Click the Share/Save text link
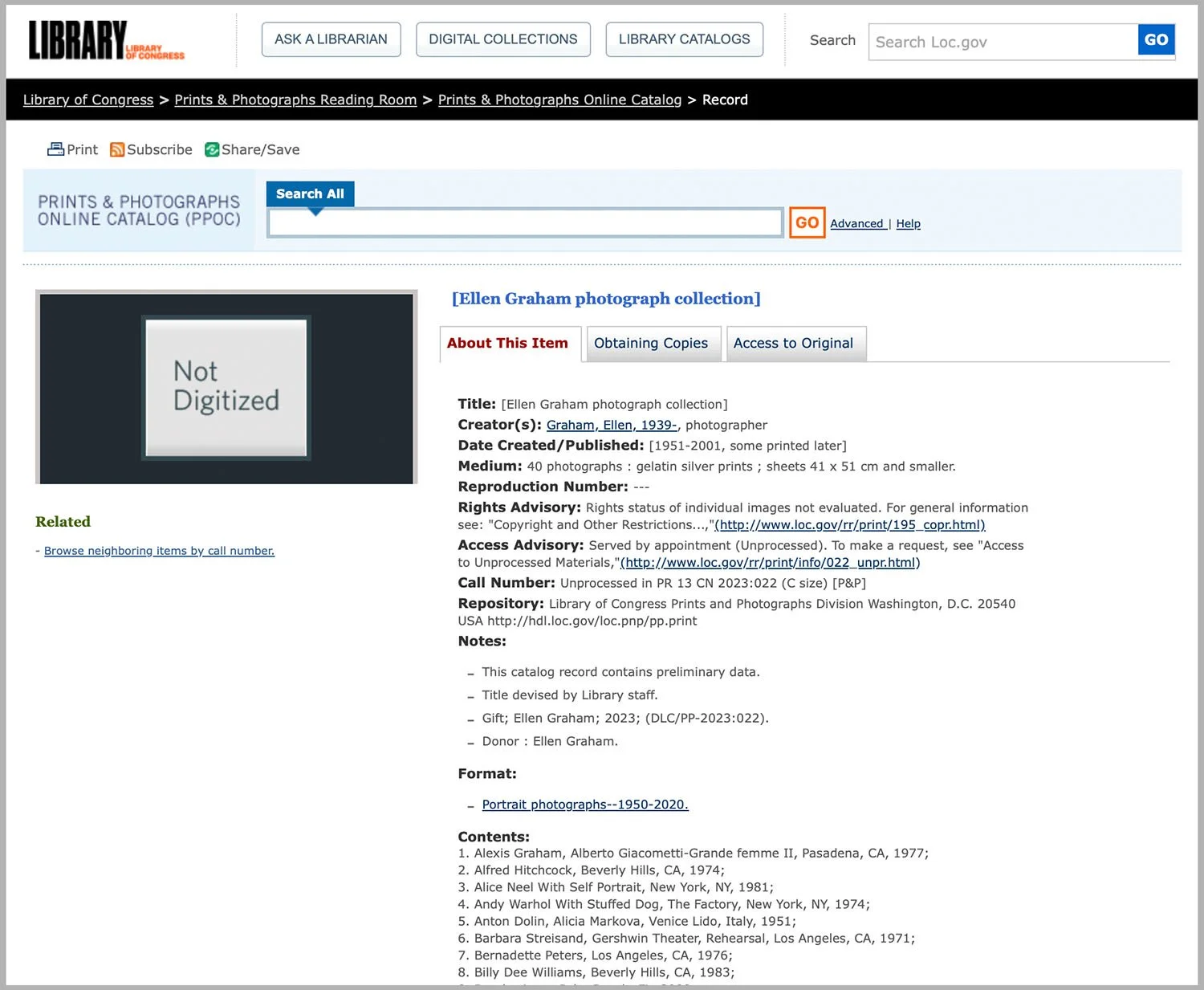The width and height of the screenshot is (1204, 990). (x=260, y=149)
